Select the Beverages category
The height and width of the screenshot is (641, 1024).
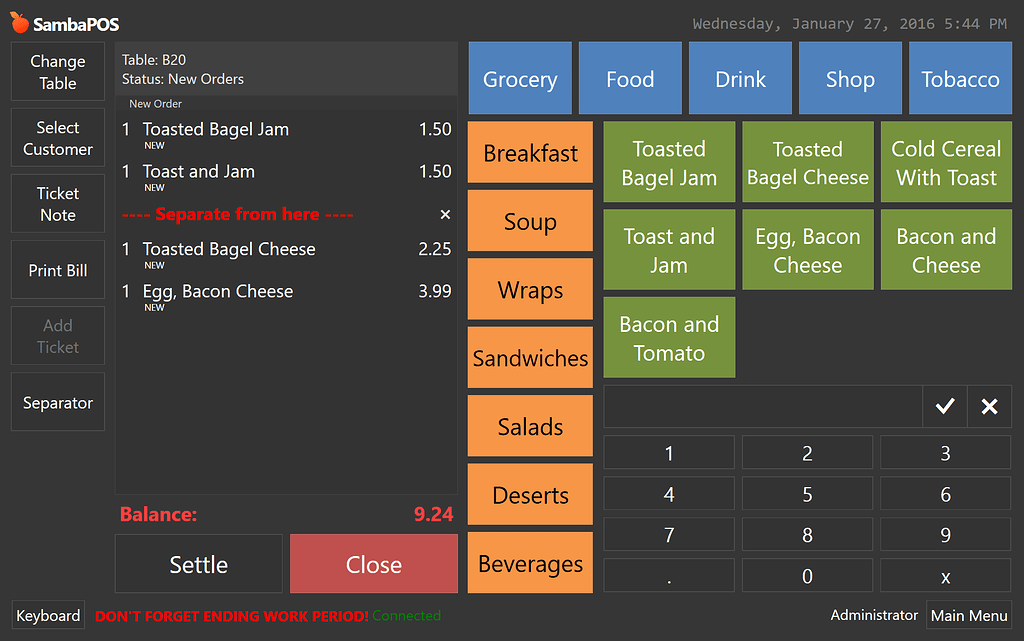pos(530,562)
